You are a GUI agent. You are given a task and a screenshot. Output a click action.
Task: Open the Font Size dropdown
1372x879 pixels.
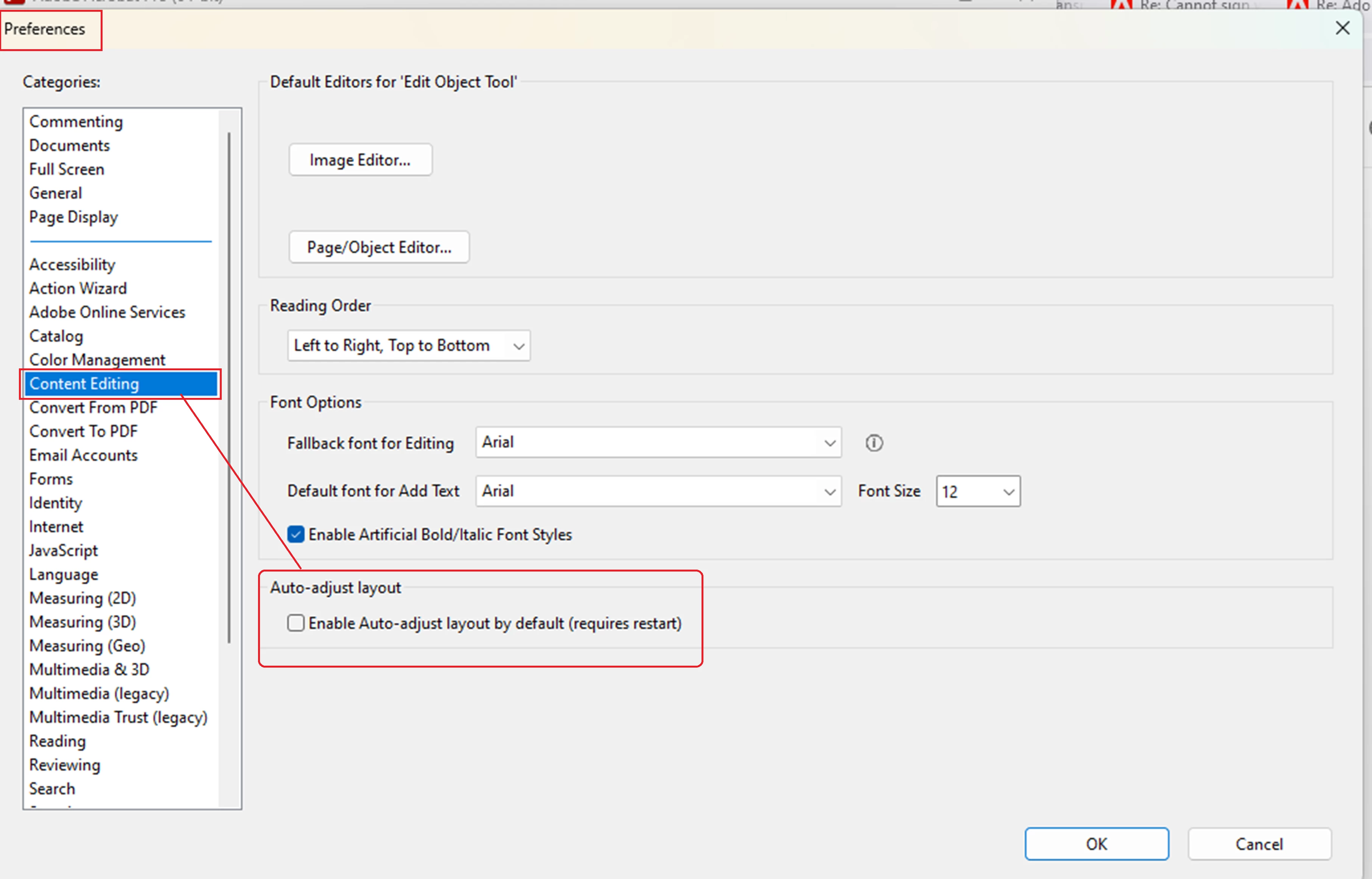coord(978,491)
